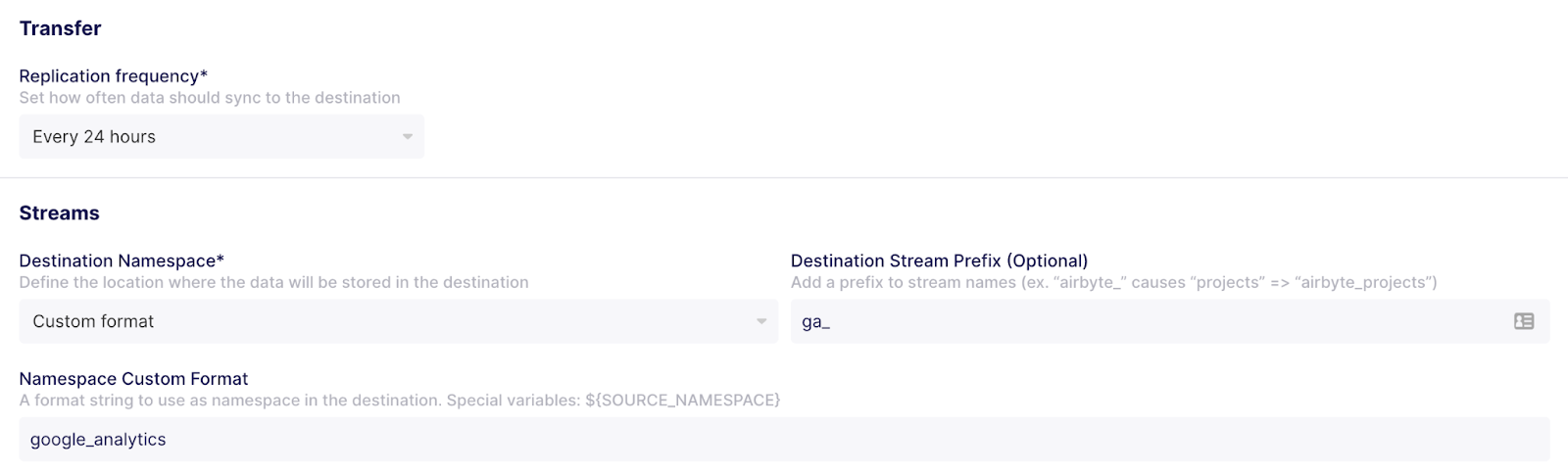Open the Every 24 hours frequency dropdown
The width and height of the screenshot is (1568, 473).
coord(221,137)
